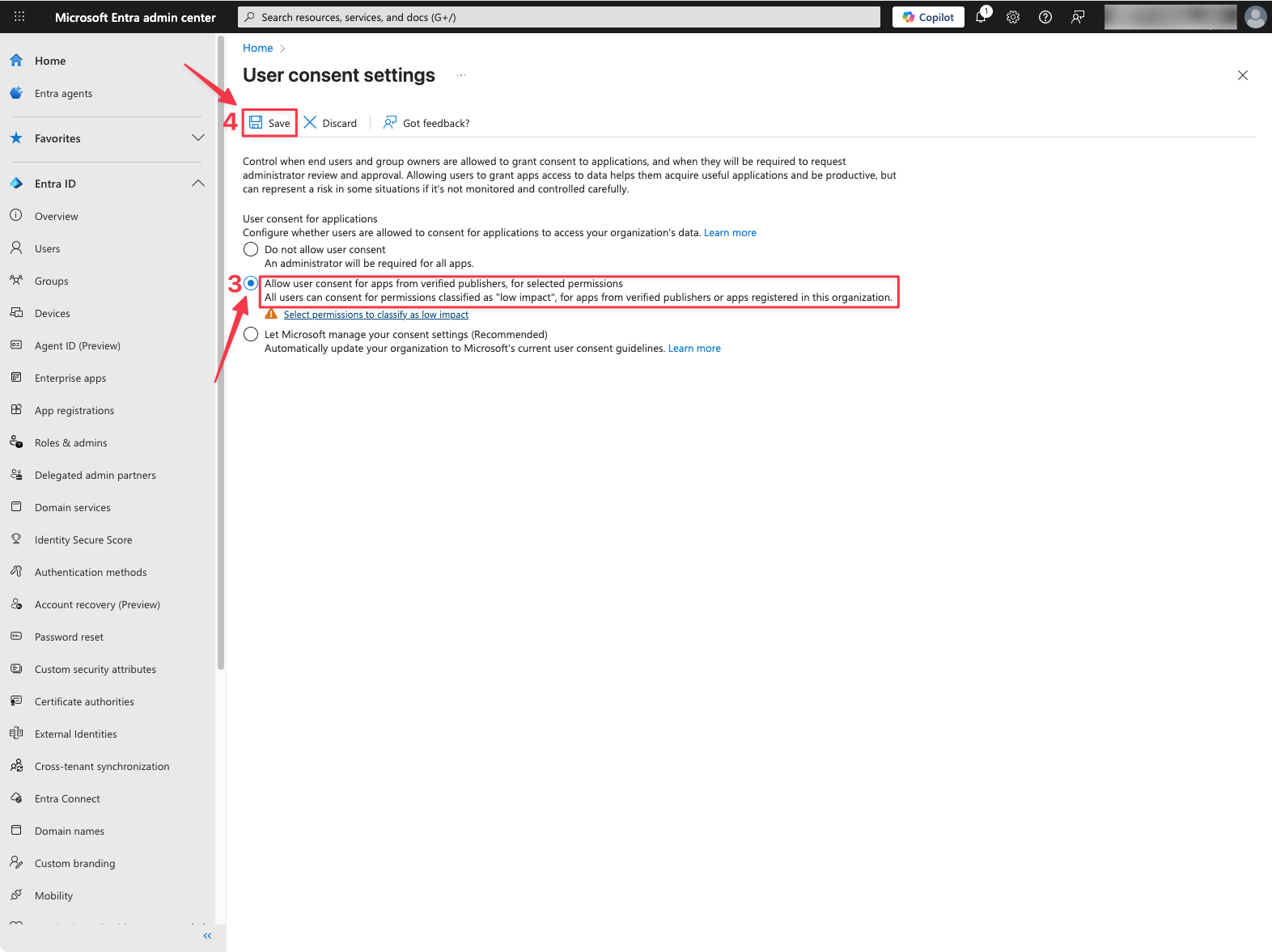The width and height of the screenshot is (1272, 952).
Task: Click the Home breadcrumb link
Action: (258, 48)
